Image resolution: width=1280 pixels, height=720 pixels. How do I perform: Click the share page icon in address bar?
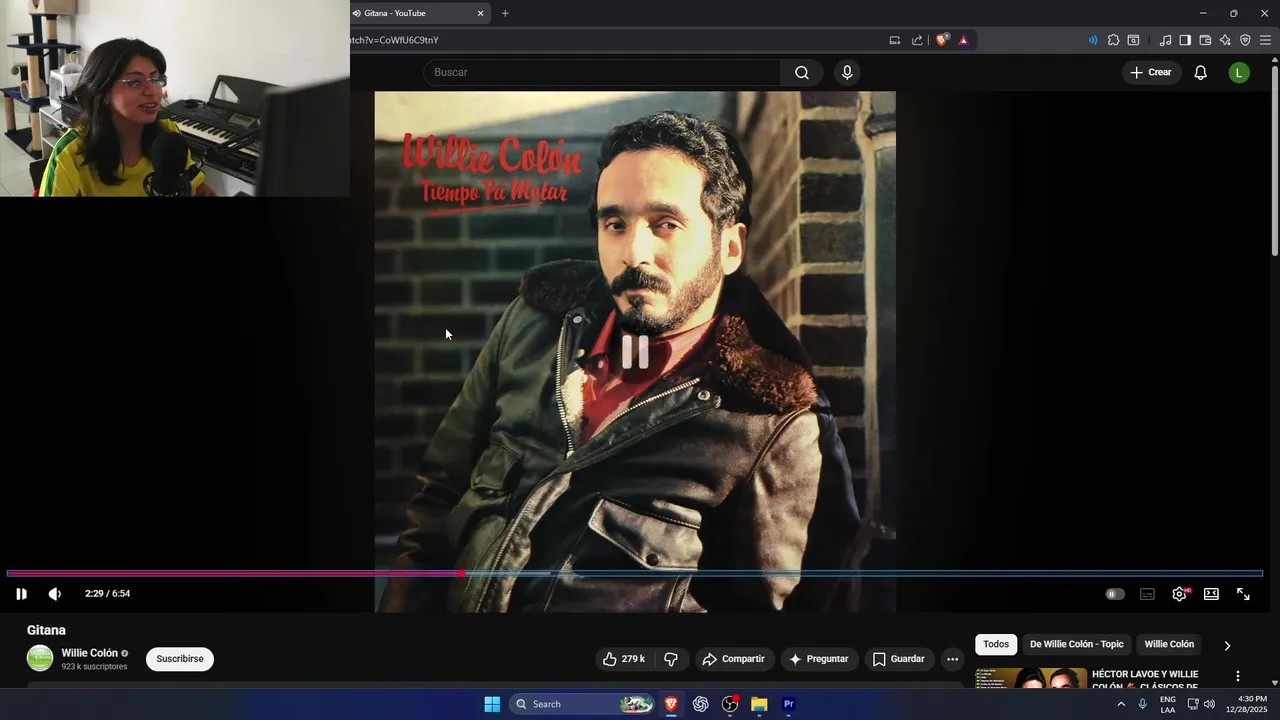917,40
